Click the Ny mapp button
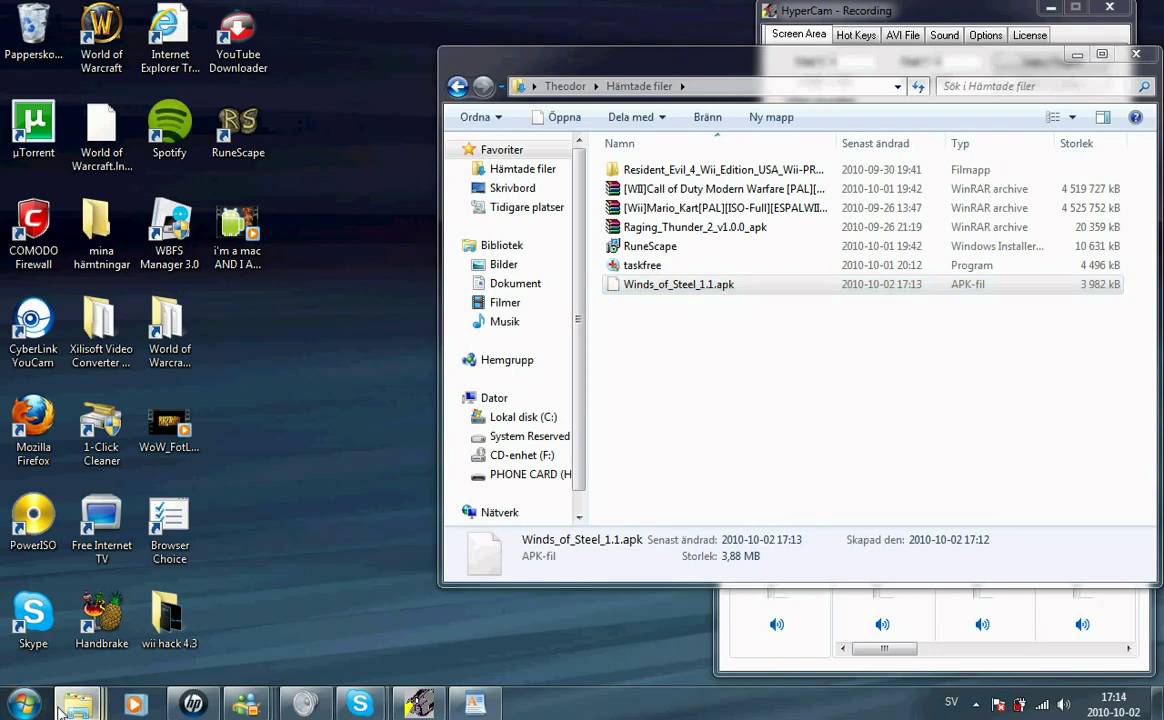Image resolution: width=1164 pixels, height=720 pixels. click(x=771, y=117)
